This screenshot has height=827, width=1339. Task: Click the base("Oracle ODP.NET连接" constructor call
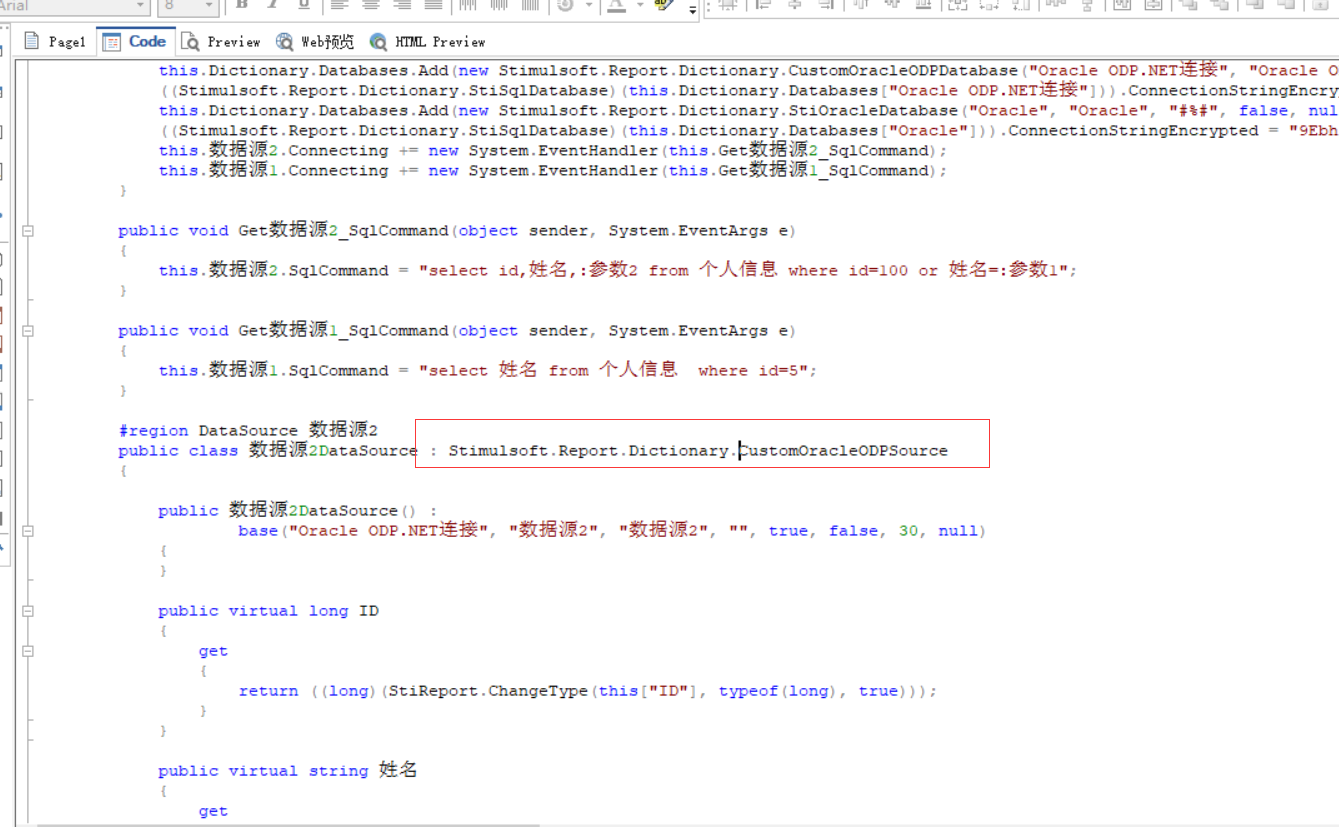612,531
